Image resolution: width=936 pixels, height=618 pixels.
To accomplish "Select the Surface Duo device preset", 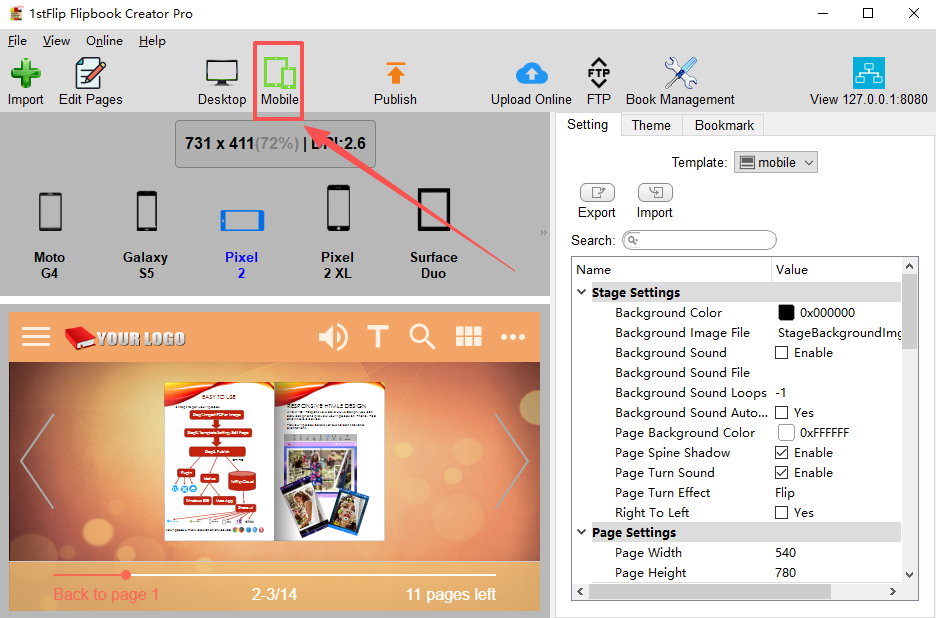I will [433, 233].
